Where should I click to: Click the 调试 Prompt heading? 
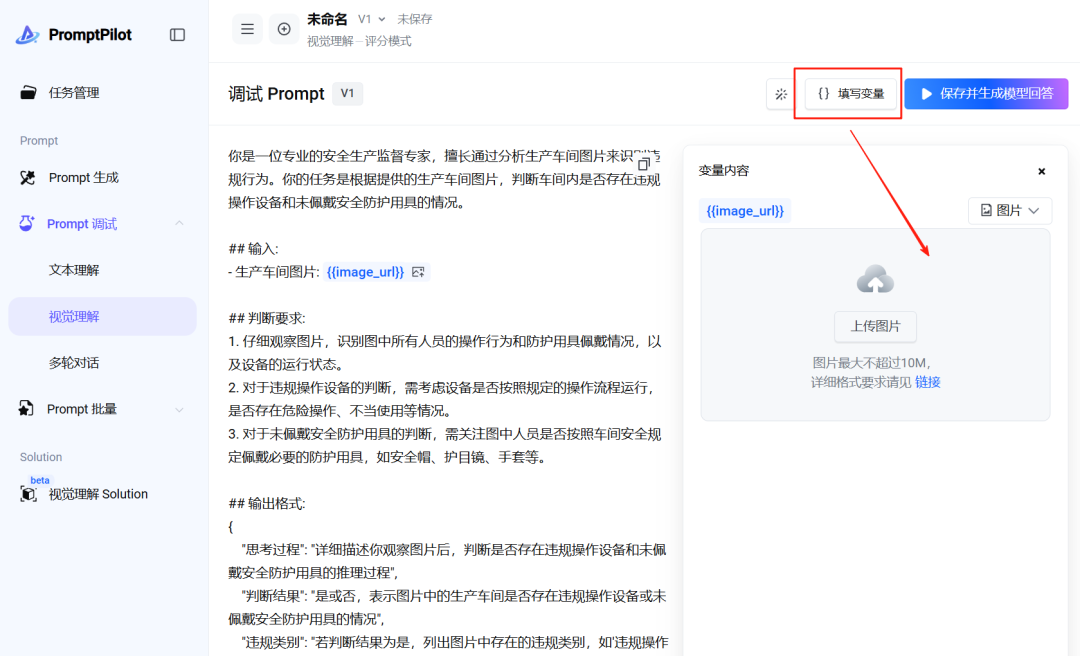(276, 94)
